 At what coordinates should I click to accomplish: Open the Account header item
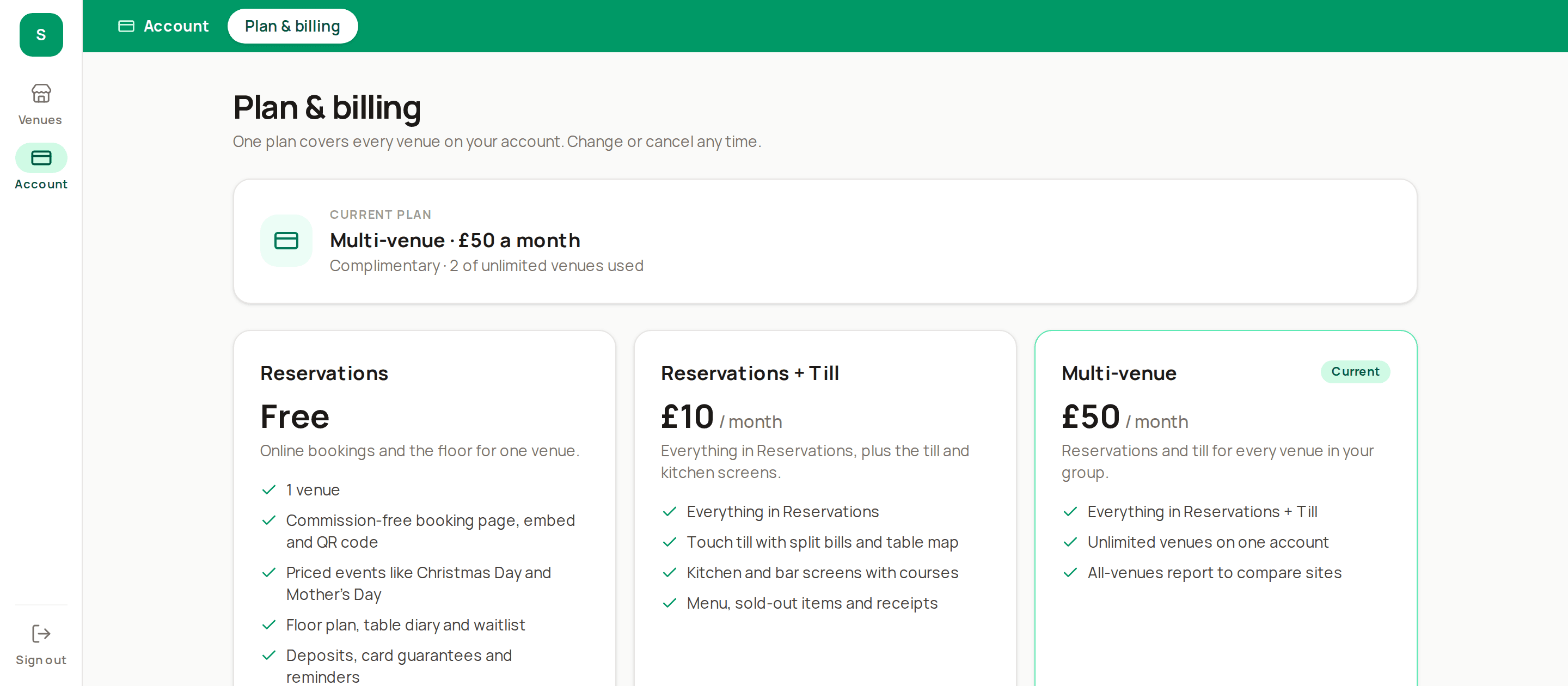(x=163, y=26)
